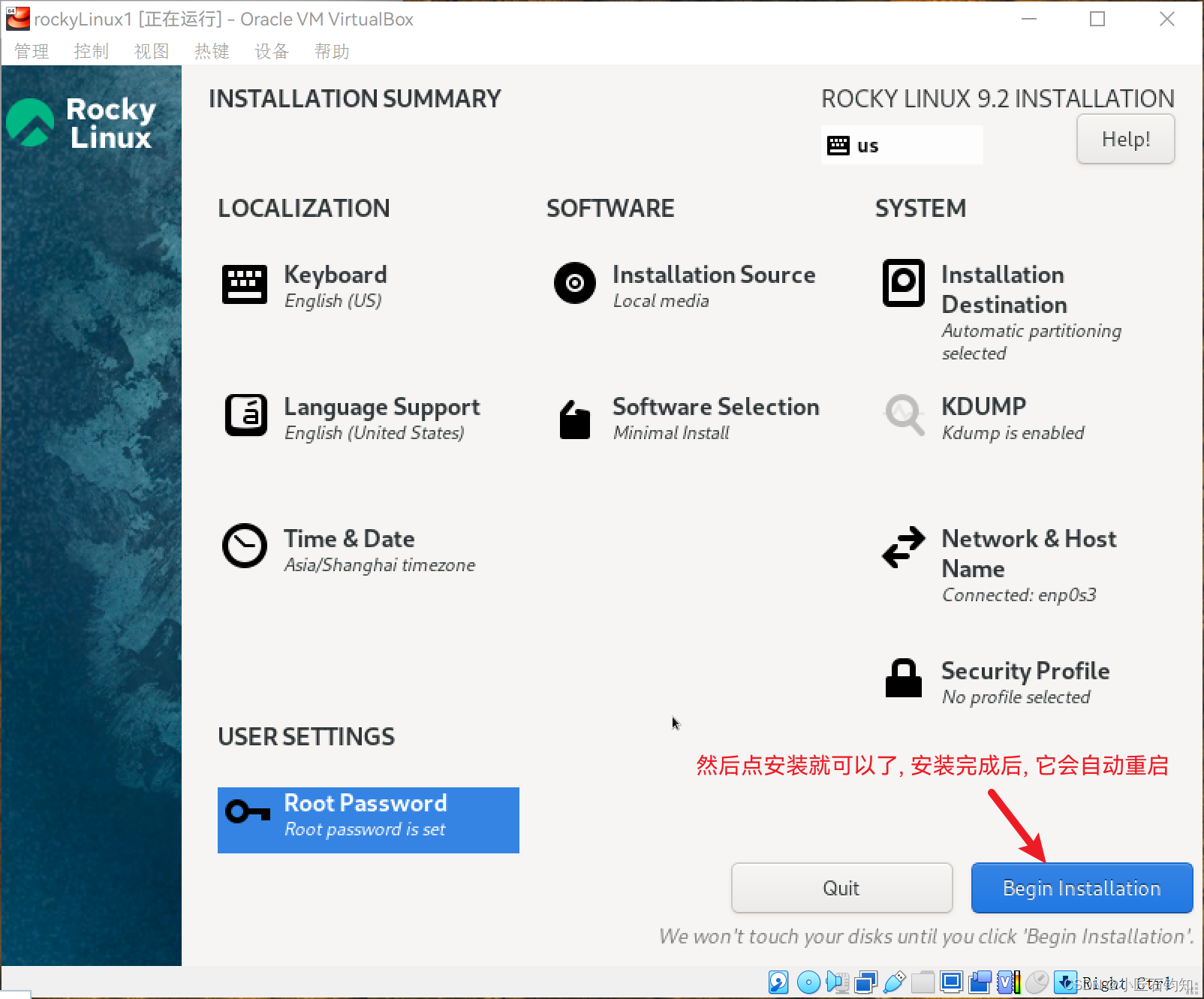This screenshot has height=999, width=1204.
Task: Click the optical drive status icon
Action: coord(808,982)
